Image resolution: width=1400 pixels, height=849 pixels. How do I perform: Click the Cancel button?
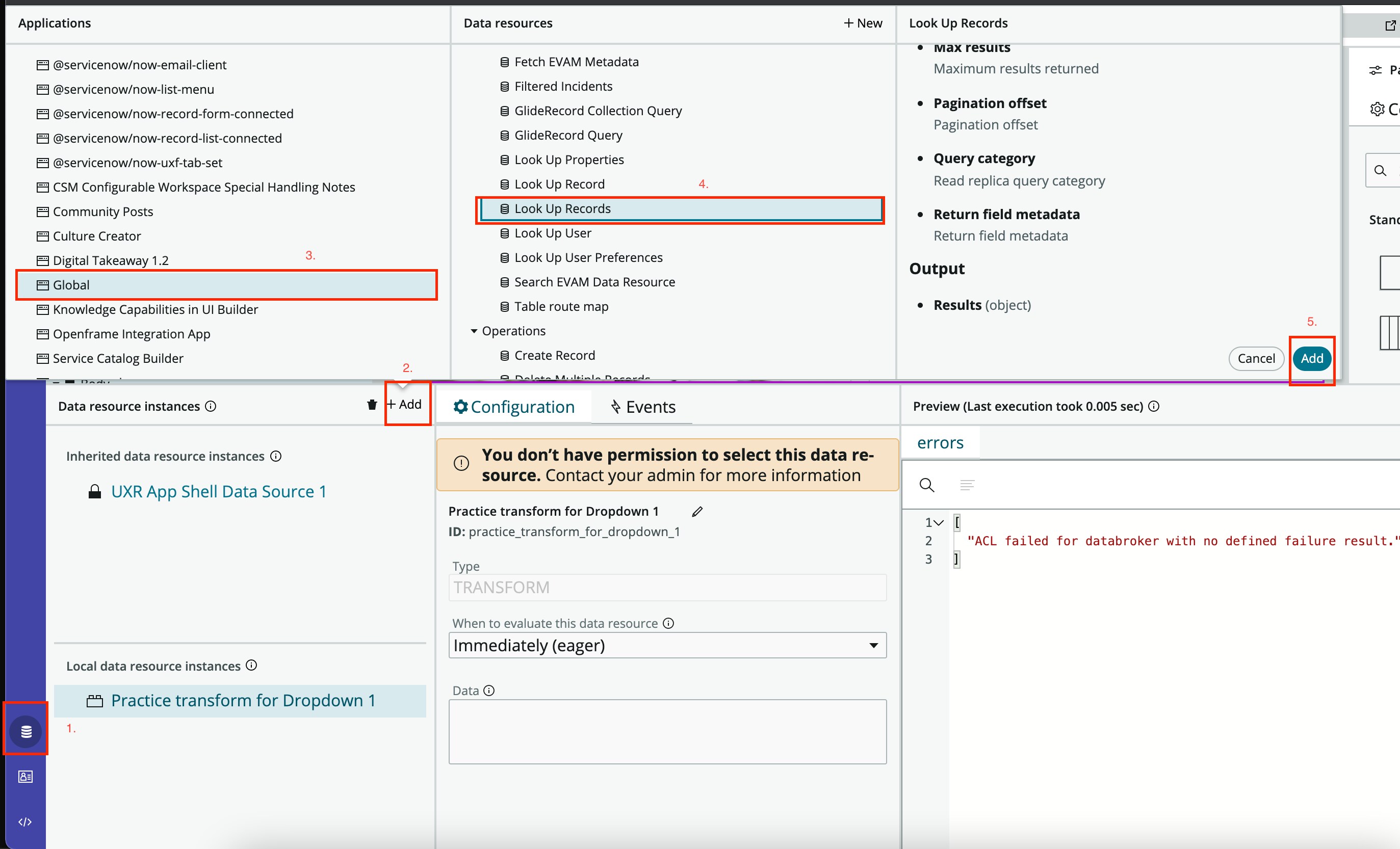click(x=1256, y=358)
